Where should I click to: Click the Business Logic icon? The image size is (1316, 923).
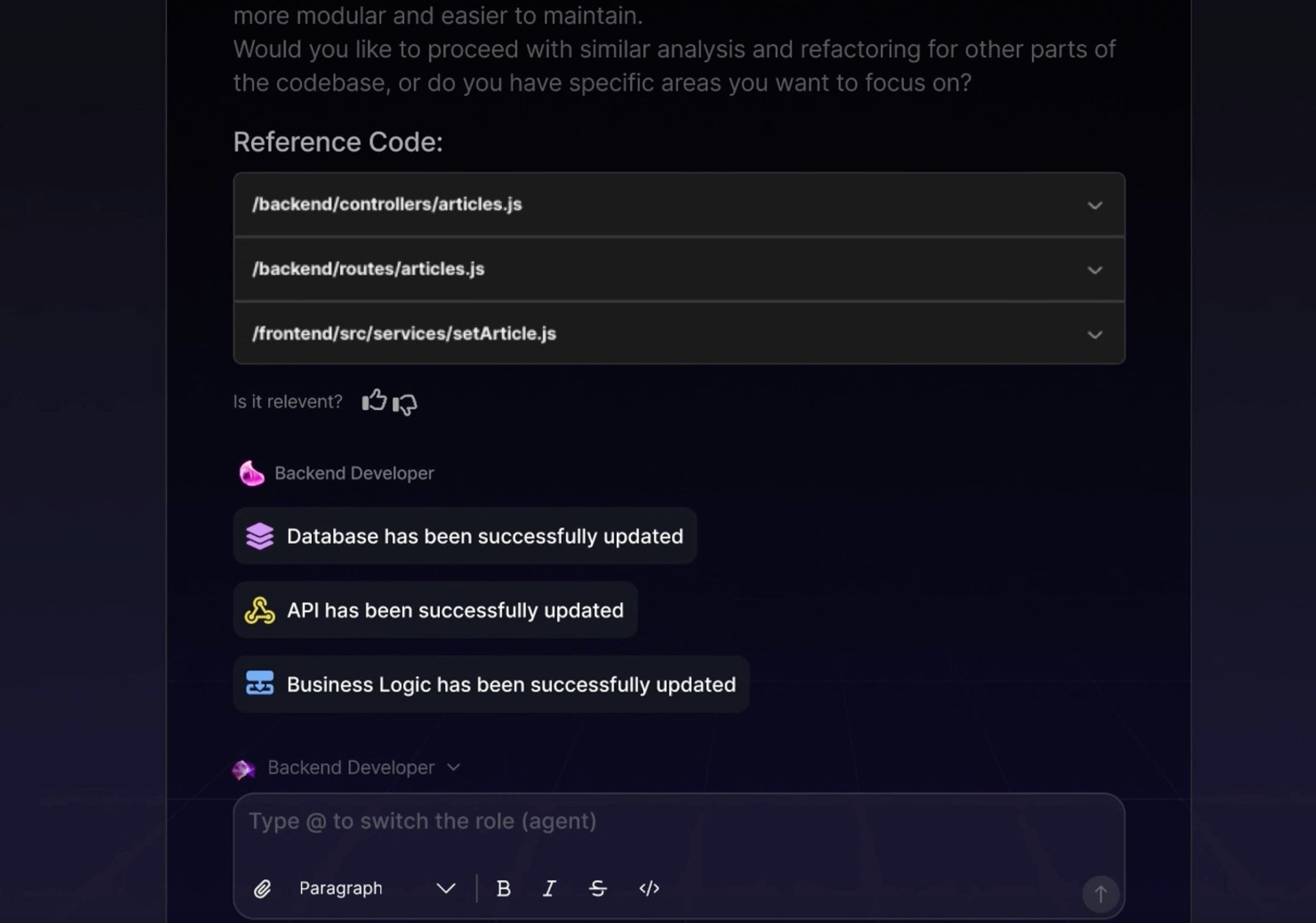260,684
